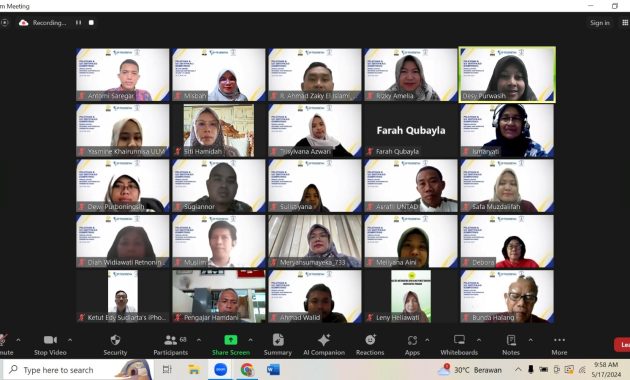
Task: Expand the Participants options caret
Action: tap(198, 340)
